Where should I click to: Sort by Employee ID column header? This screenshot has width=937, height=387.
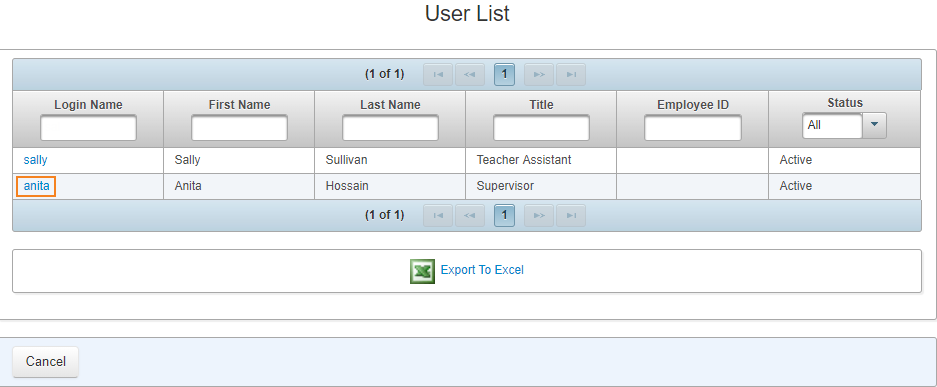point(693,105)
